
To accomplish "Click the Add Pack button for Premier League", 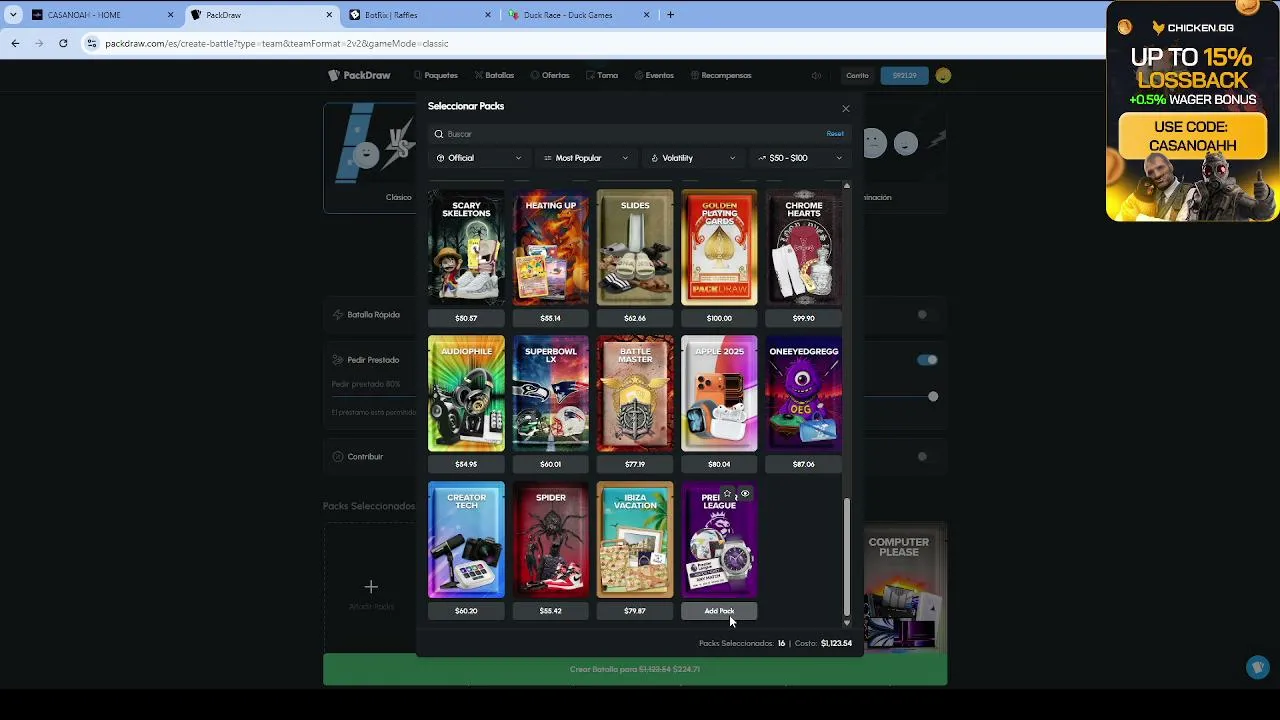I will pyautogui.click(x=719, y=611).
